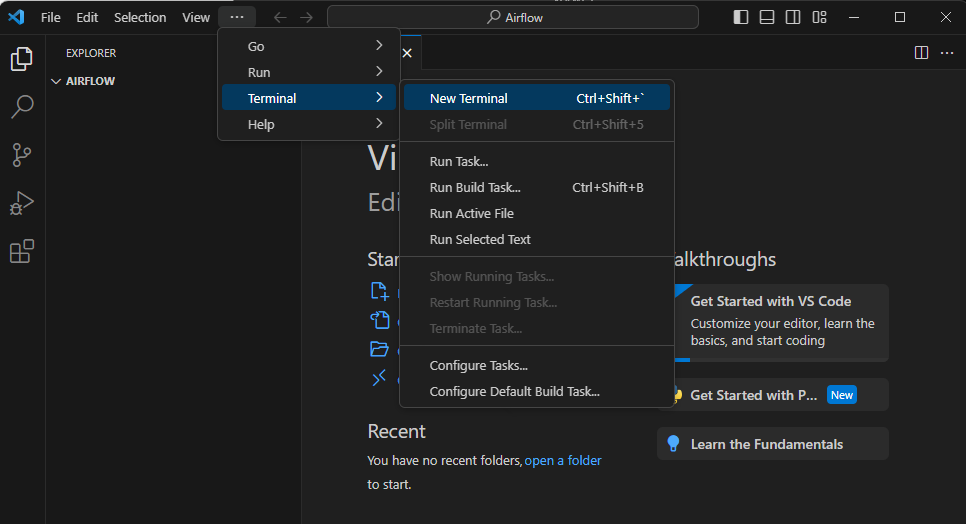Image resolution: width=966 pixels, height=524 pixels.
Task: Click the New File icon under Start
Action: (x=380, y=291)
